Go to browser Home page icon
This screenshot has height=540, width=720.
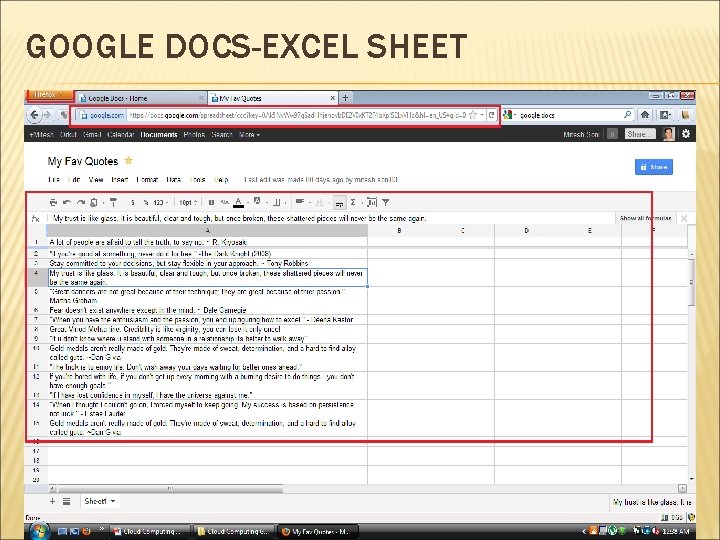(645, 115)
